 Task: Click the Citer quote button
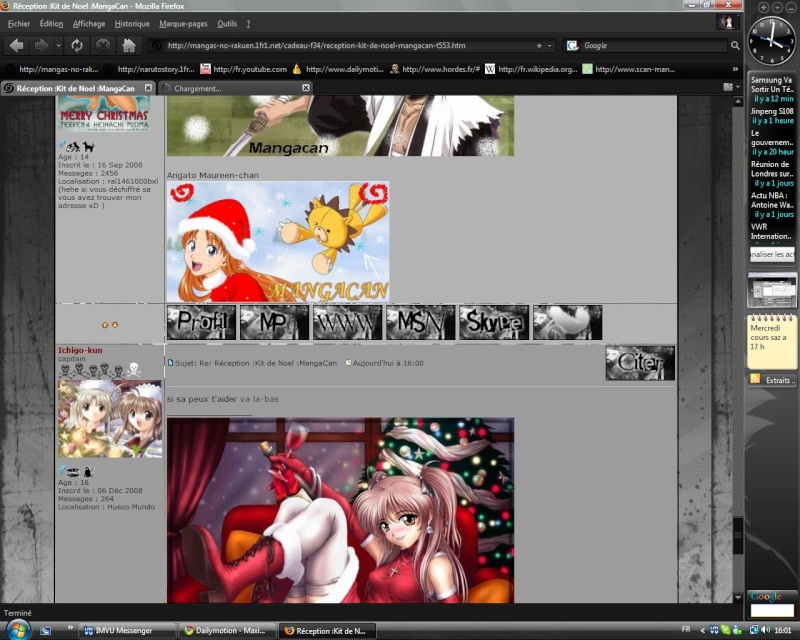click(640, 363)
